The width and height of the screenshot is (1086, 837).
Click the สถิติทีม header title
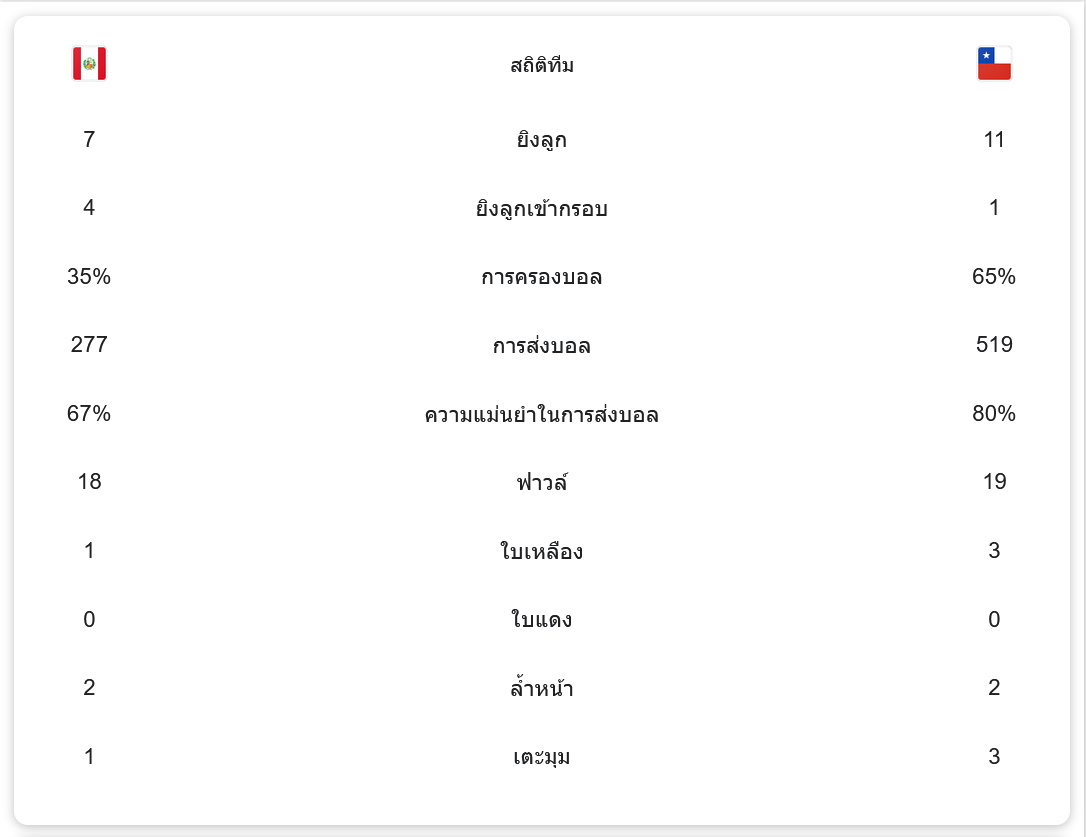[542, 66]
